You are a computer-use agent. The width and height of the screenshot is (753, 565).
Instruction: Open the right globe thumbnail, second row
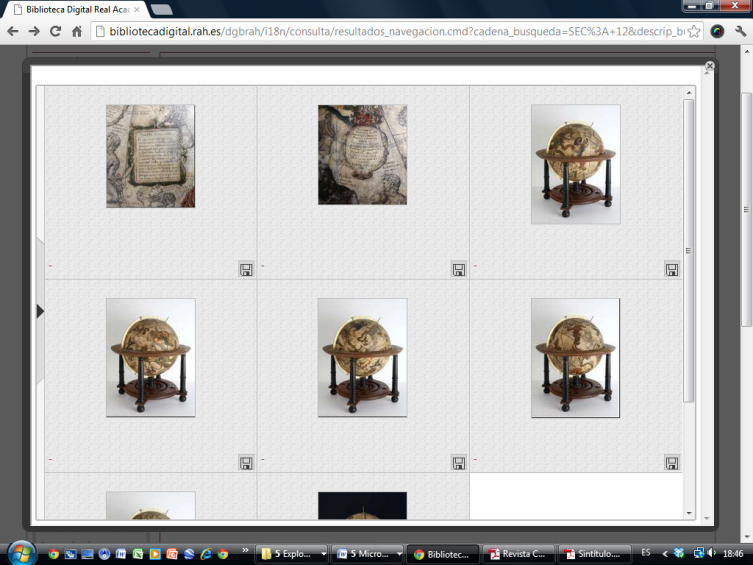click(575, 358)
